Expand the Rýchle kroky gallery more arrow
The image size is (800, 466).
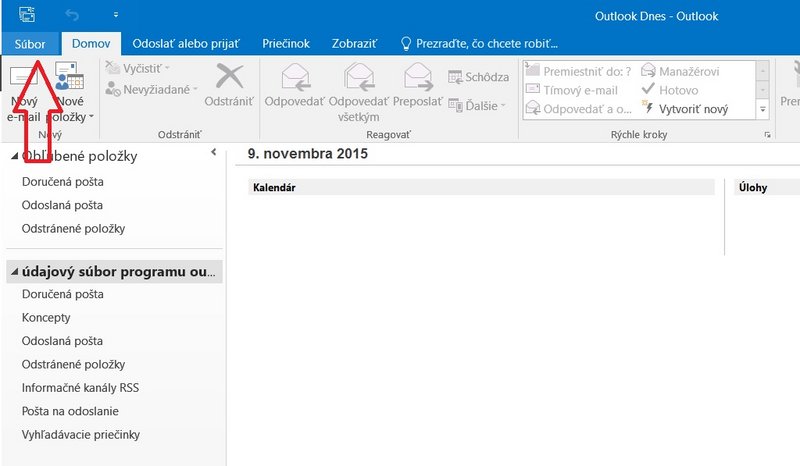pyautogui.click(x=763, y=109)
